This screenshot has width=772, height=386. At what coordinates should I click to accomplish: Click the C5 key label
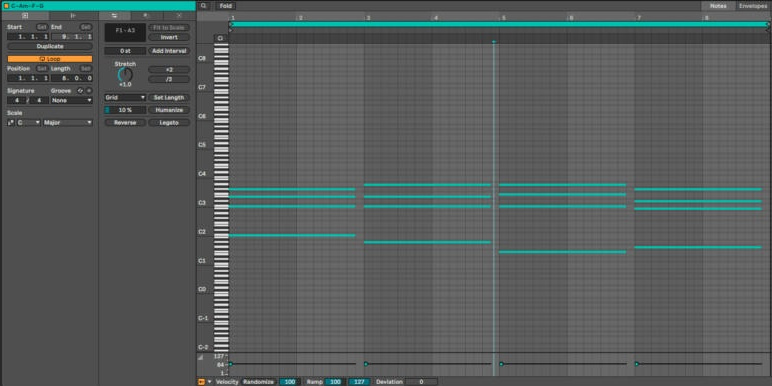tap(202, 145)
